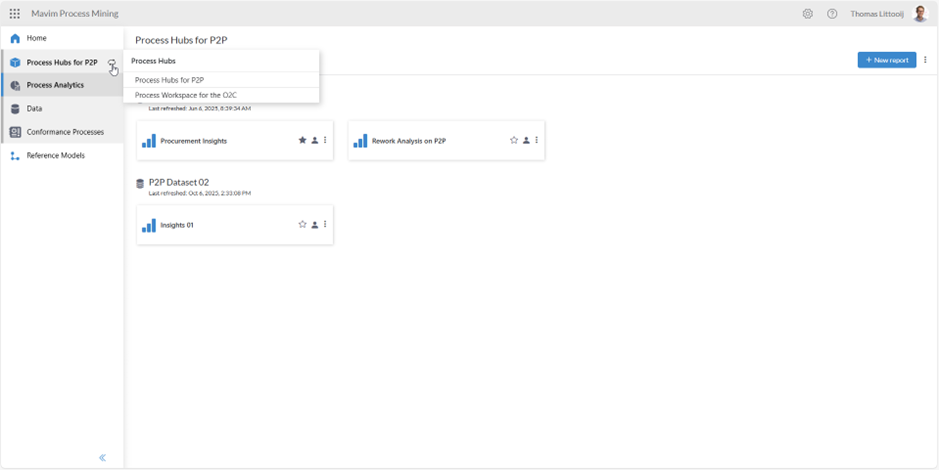The image size is (939, 470).
Task: Open Reference Models in the sidebar
Action: click(55, 156)
